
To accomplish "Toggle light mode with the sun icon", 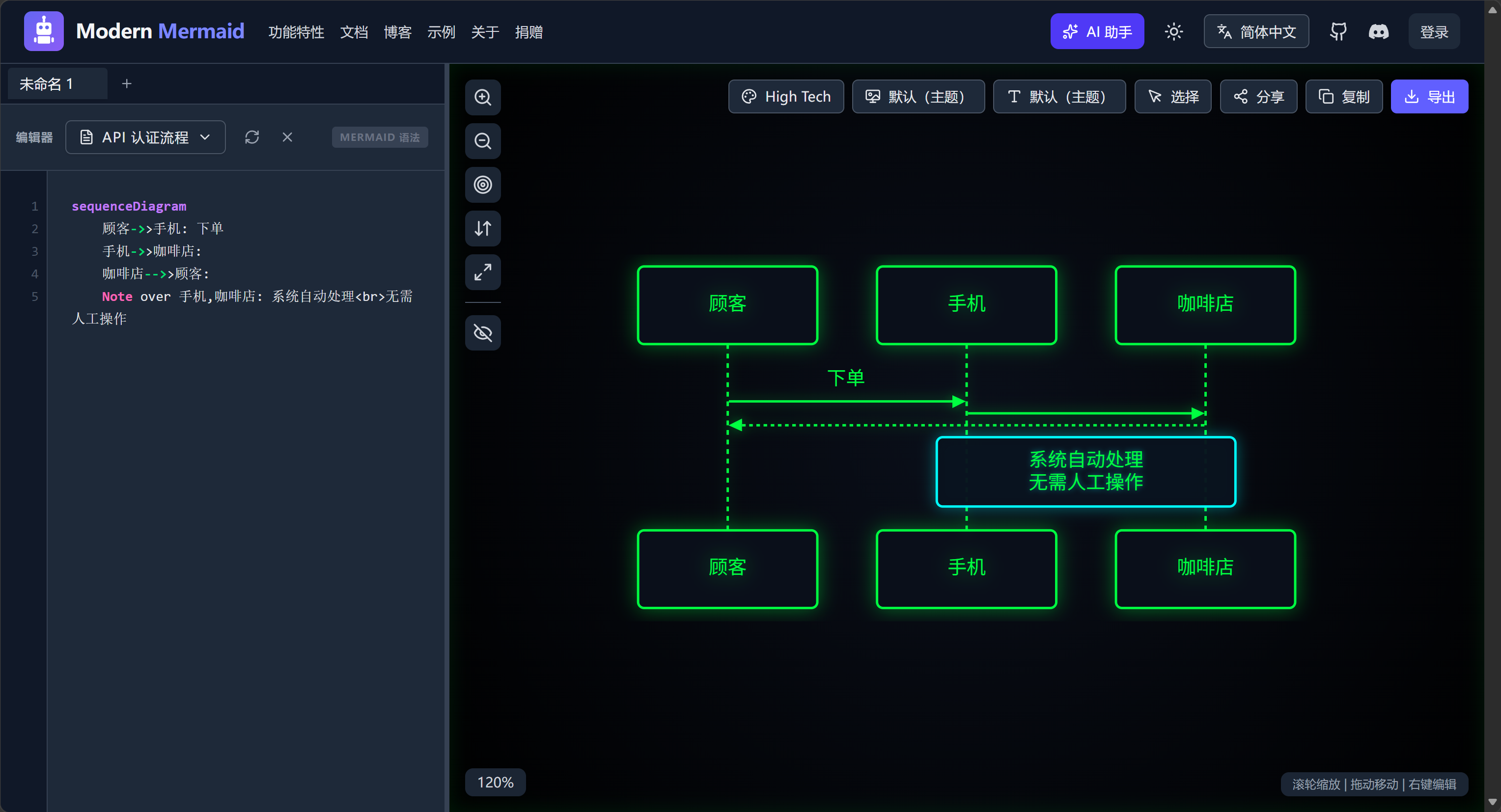I will pyautogui.click(x=1173, y=31).
